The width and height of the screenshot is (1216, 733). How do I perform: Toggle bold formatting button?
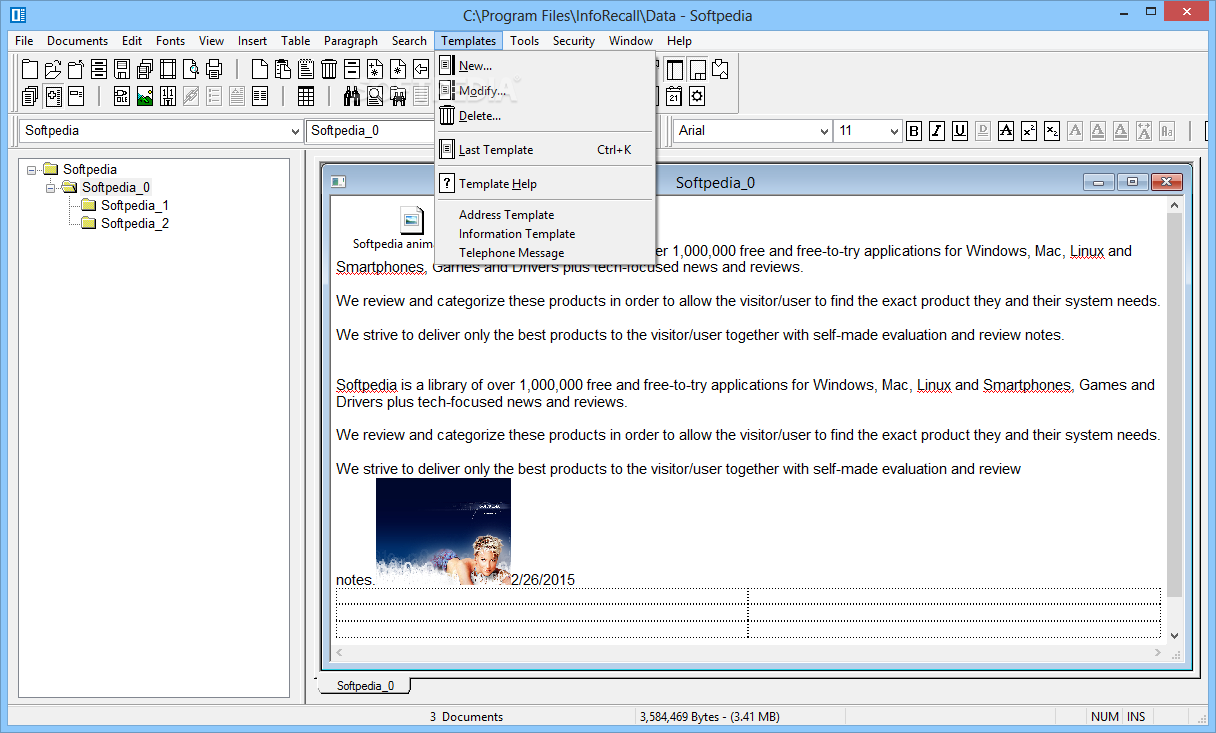point(913,131)
